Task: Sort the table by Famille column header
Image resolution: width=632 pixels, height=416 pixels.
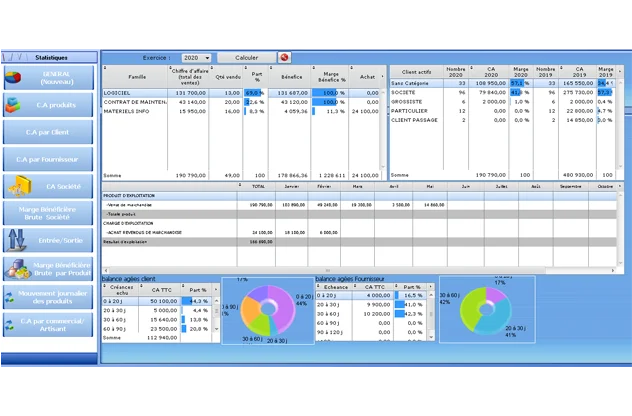Action: 137,76
